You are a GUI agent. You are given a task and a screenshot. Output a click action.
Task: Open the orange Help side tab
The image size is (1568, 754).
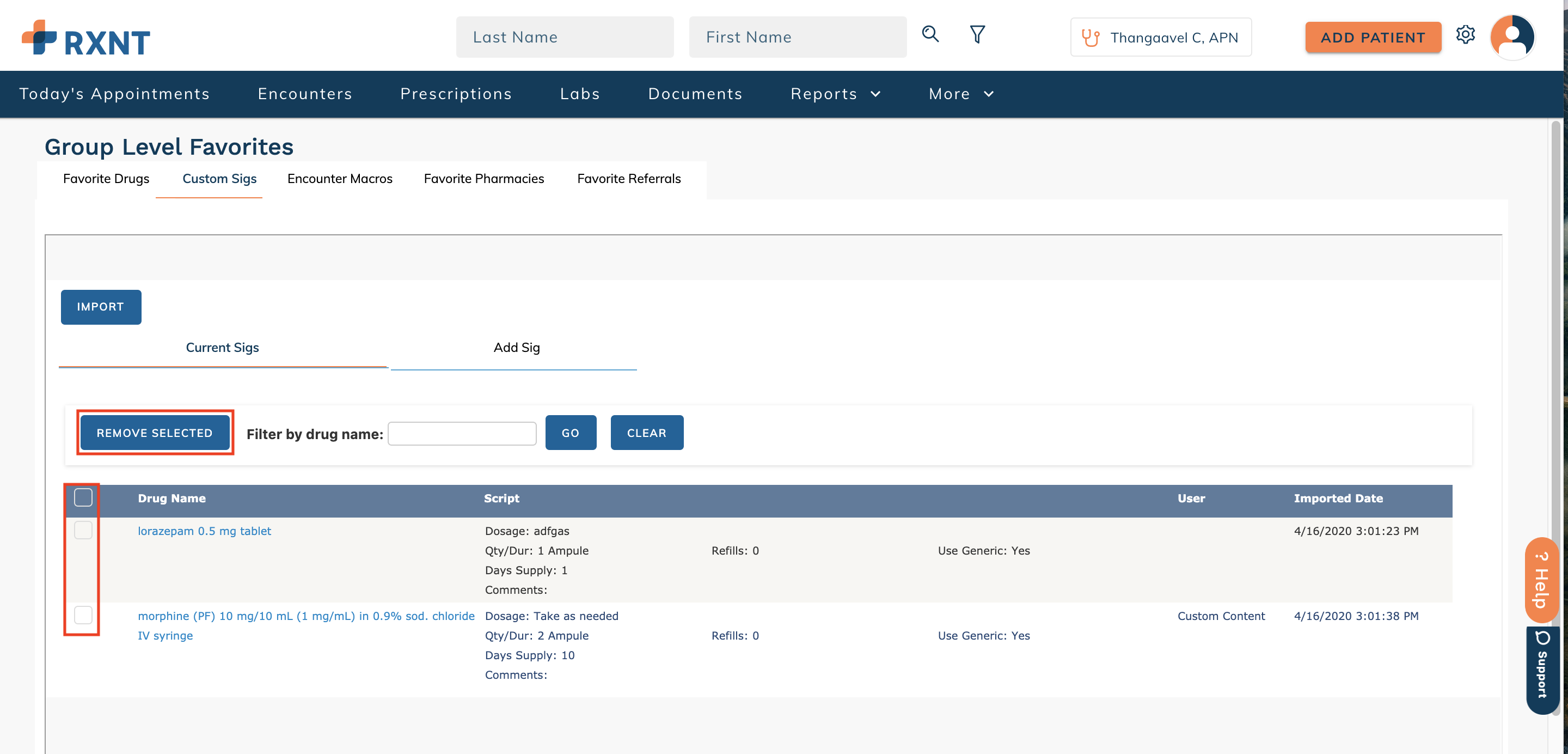(1541, 579)
